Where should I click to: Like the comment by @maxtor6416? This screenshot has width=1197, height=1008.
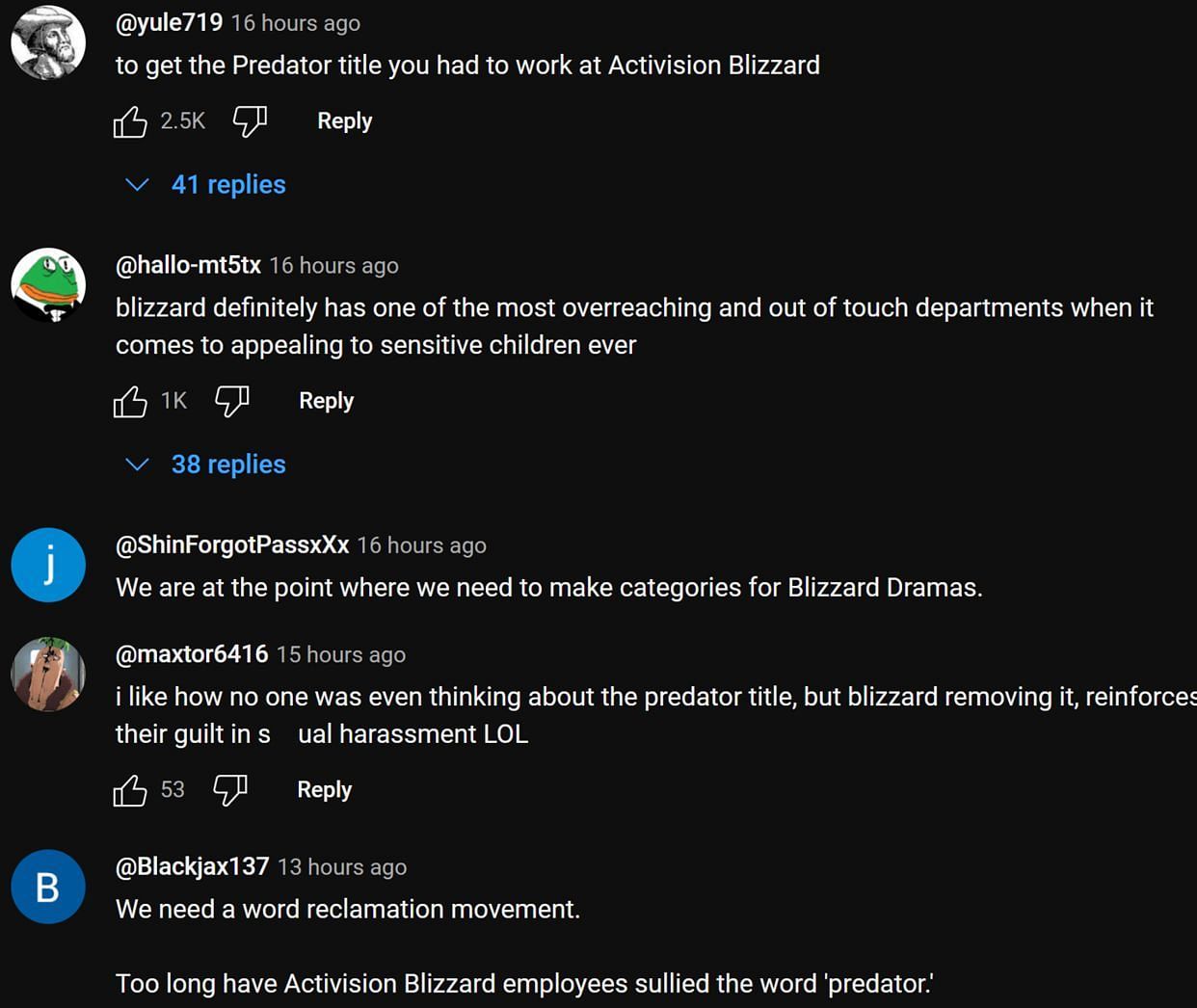(x=130, y=790)
